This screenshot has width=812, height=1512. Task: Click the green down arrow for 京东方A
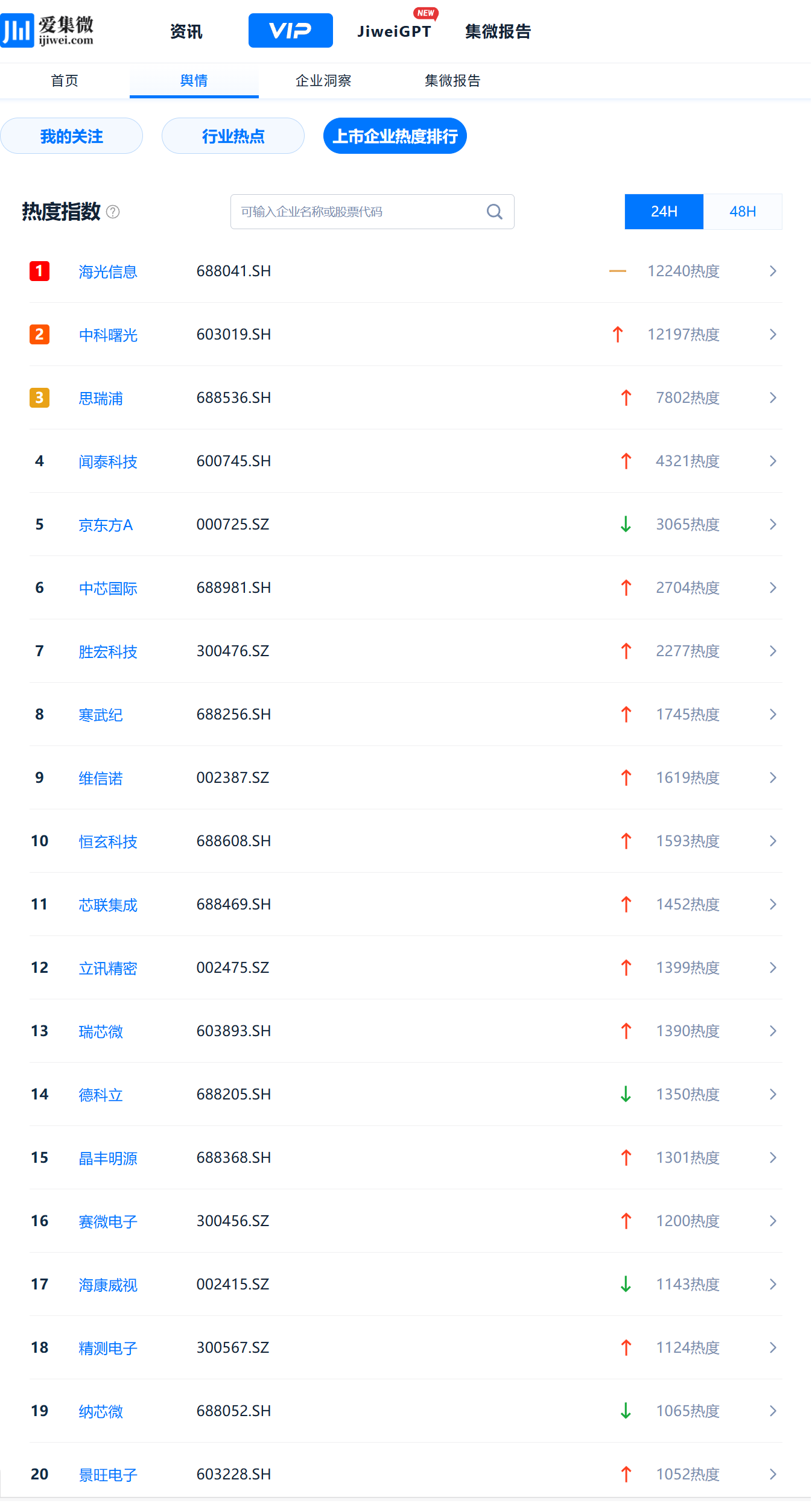(626, 525)
